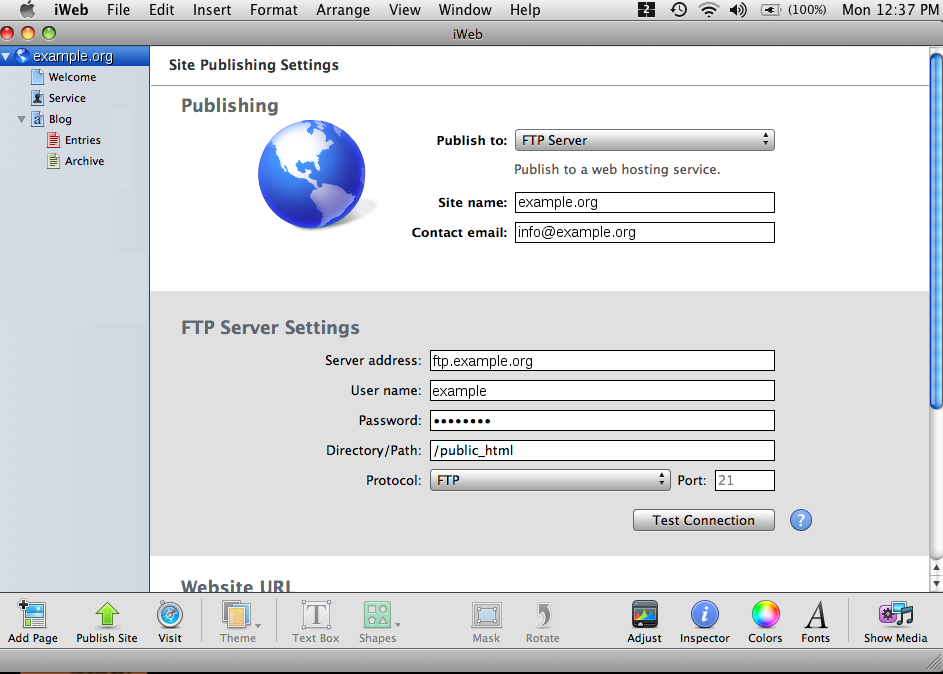Open the Shapes toolbar icon
Screen dimensions: 943x674
click(377, 614)
